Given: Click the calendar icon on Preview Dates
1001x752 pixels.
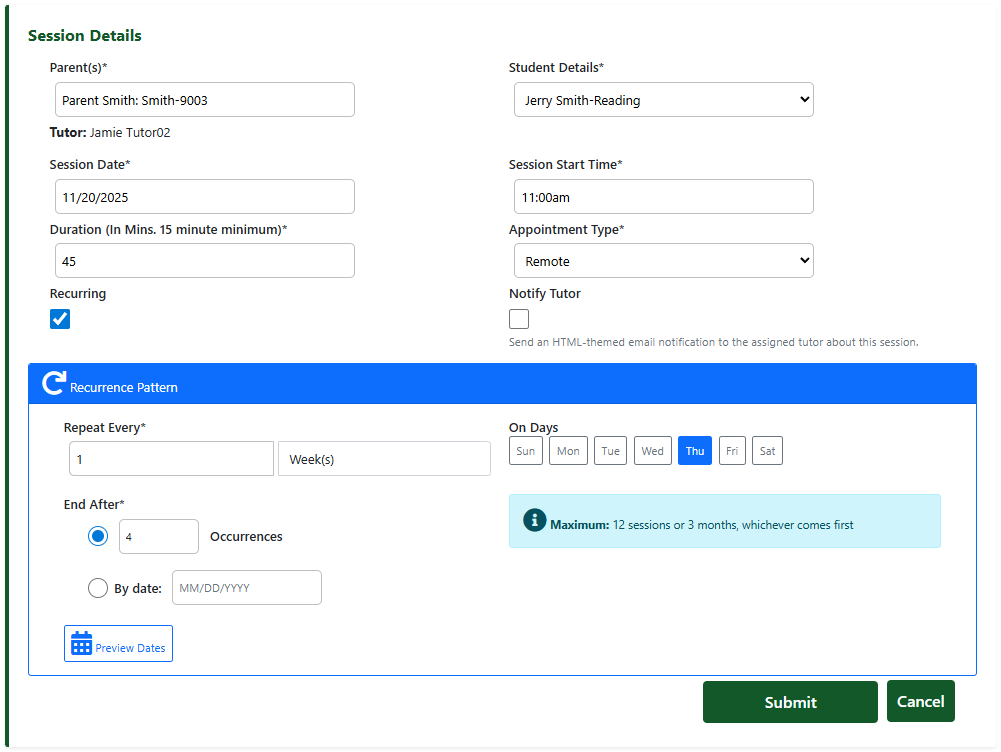Looking at the screenshot, I should coord(82,643).
